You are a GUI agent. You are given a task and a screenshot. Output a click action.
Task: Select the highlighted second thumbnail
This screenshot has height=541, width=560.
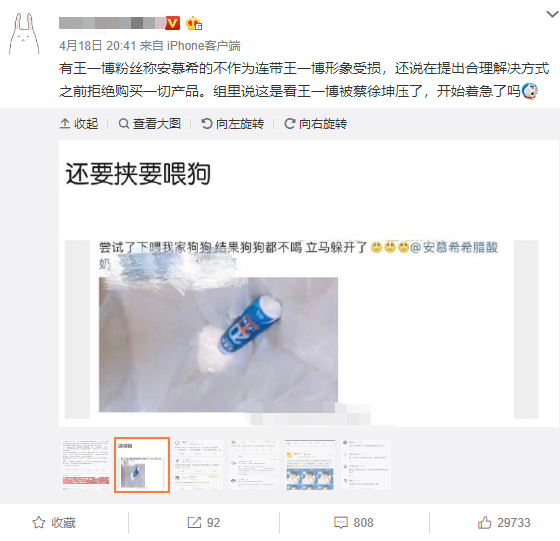(x=142, y=465)
